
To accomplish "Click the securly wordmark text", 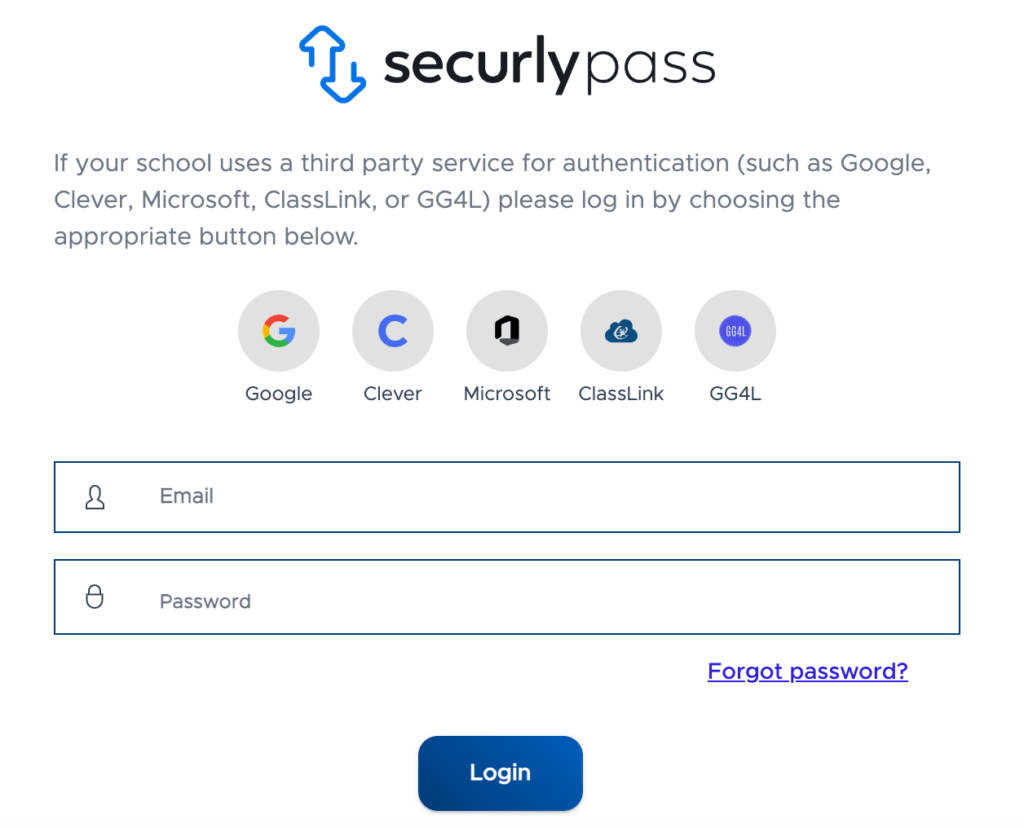I will click(481, 65).
